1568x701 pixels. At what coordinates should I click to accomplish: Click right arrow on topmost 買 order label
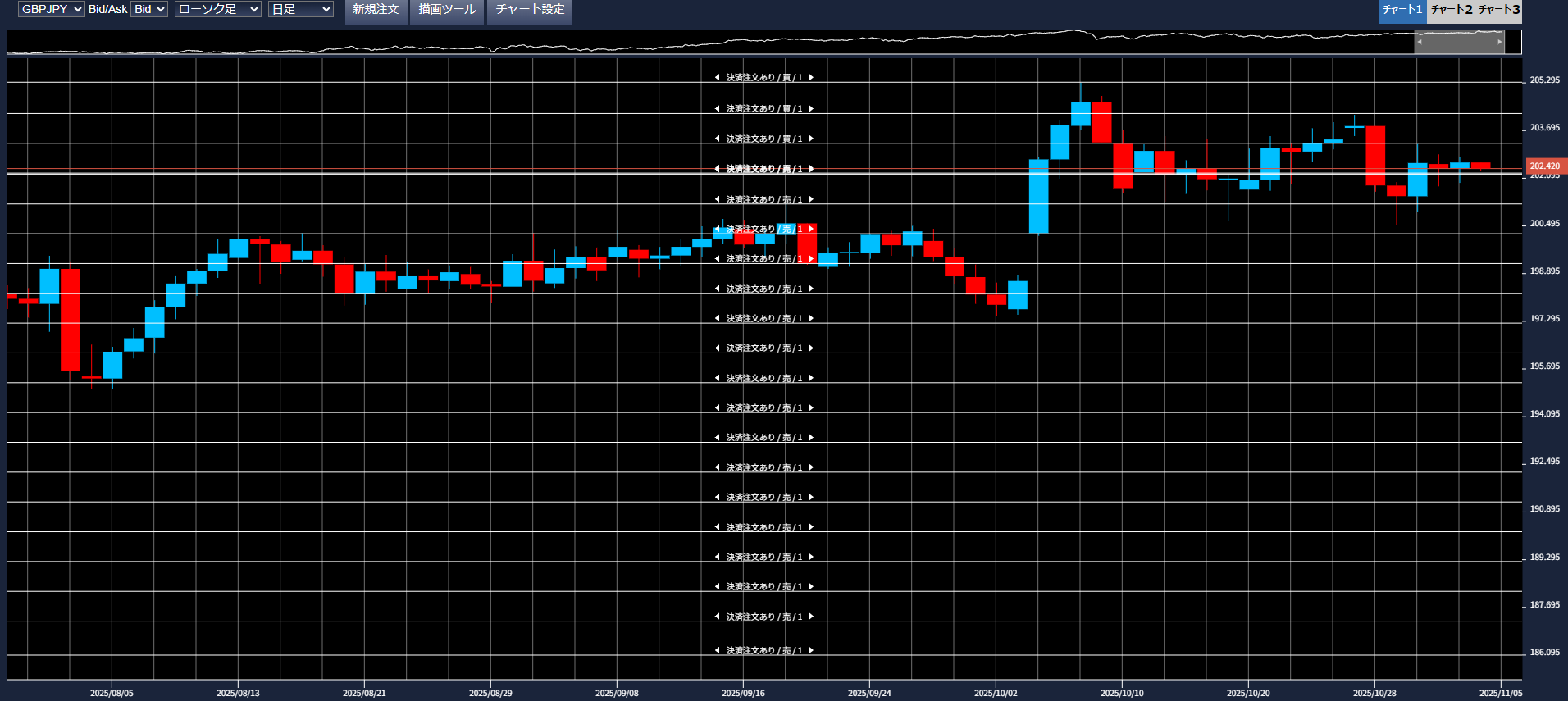coord(811,78)
